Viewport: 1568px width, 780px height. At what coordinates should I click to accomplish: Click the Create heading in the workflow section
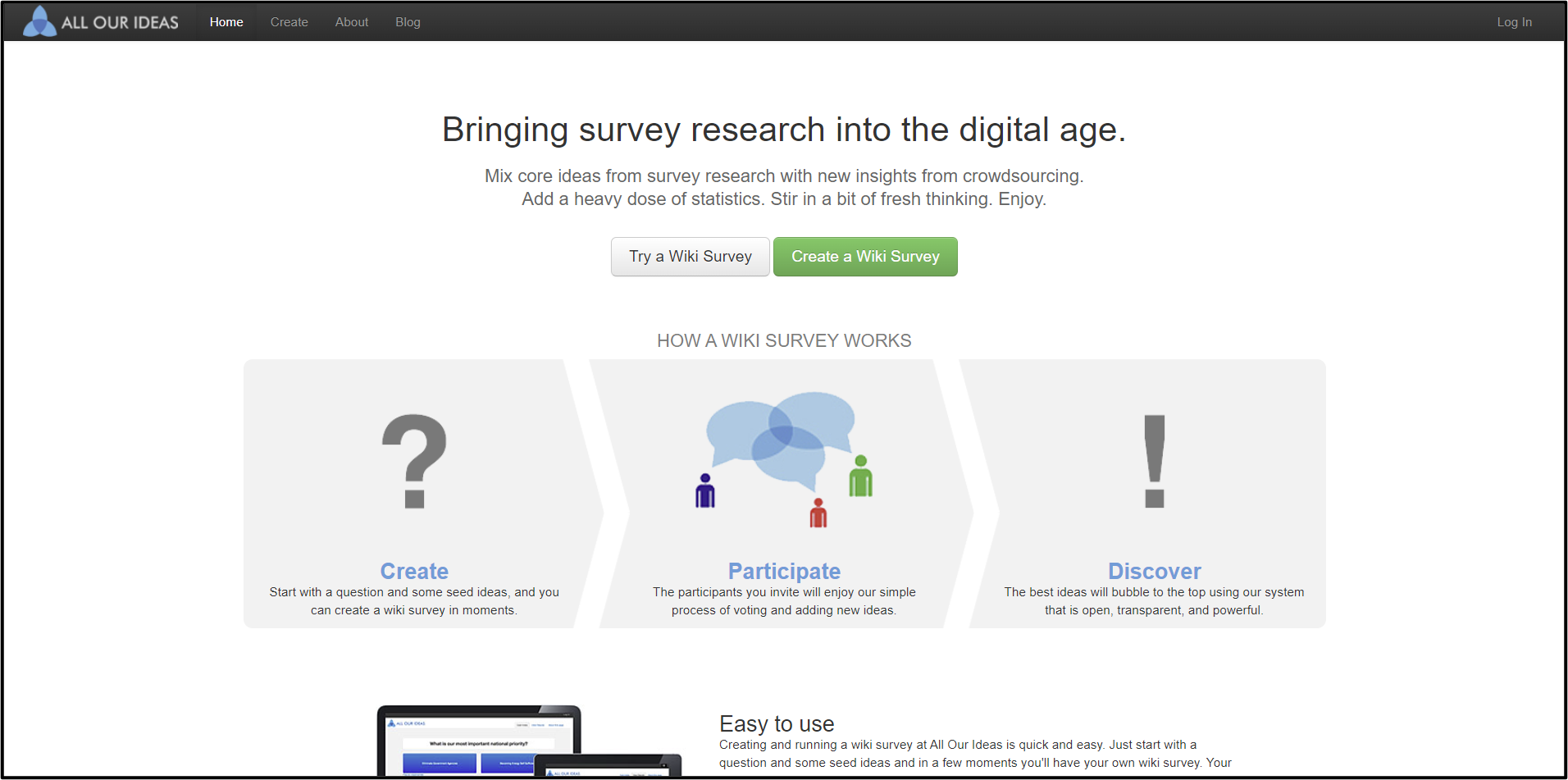[413, 571]
